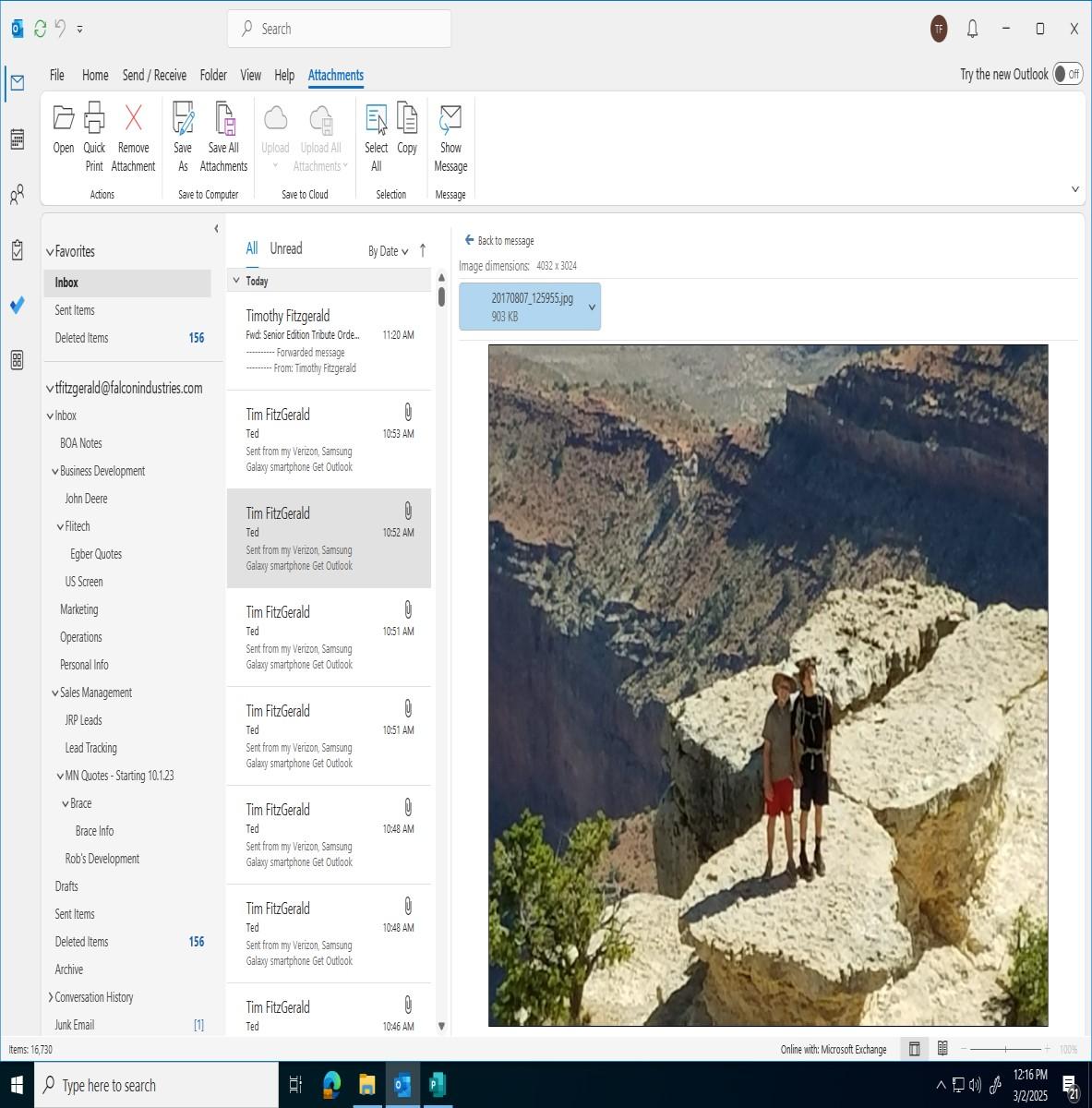This screenshot has height=1108, width=1092.
Task: Collapse the ribbon with the chevron
Action: coord(1075,189)
